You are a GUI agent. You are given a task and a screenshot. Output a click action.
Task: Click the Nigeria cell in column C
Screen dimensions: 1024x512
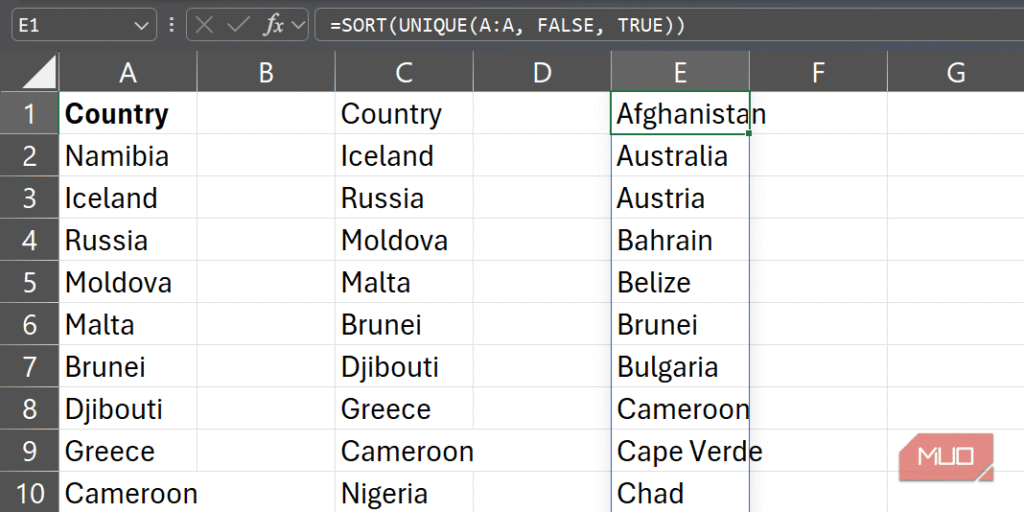(x=404, y=492)
